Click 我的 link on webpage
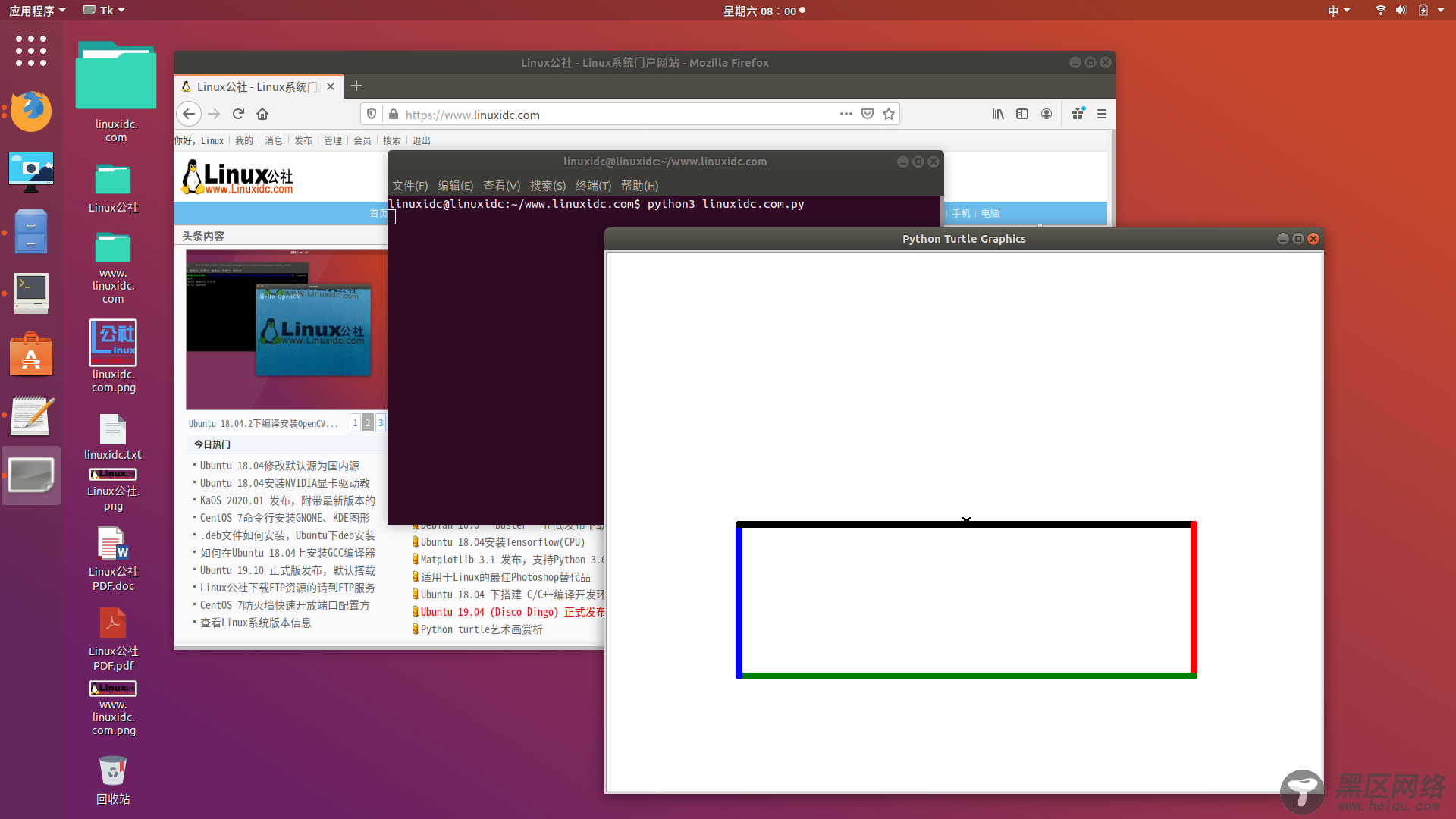 [x=243, y=140]
